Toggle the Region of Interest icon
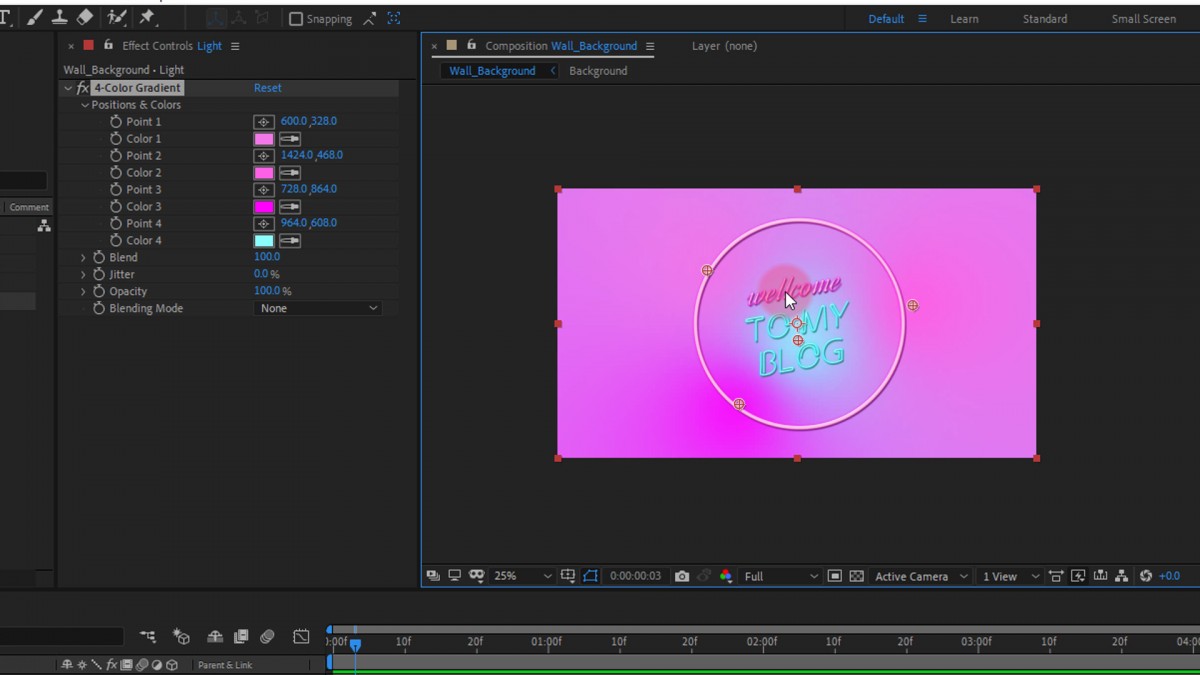1200x675 pixels. pos(834,576)
